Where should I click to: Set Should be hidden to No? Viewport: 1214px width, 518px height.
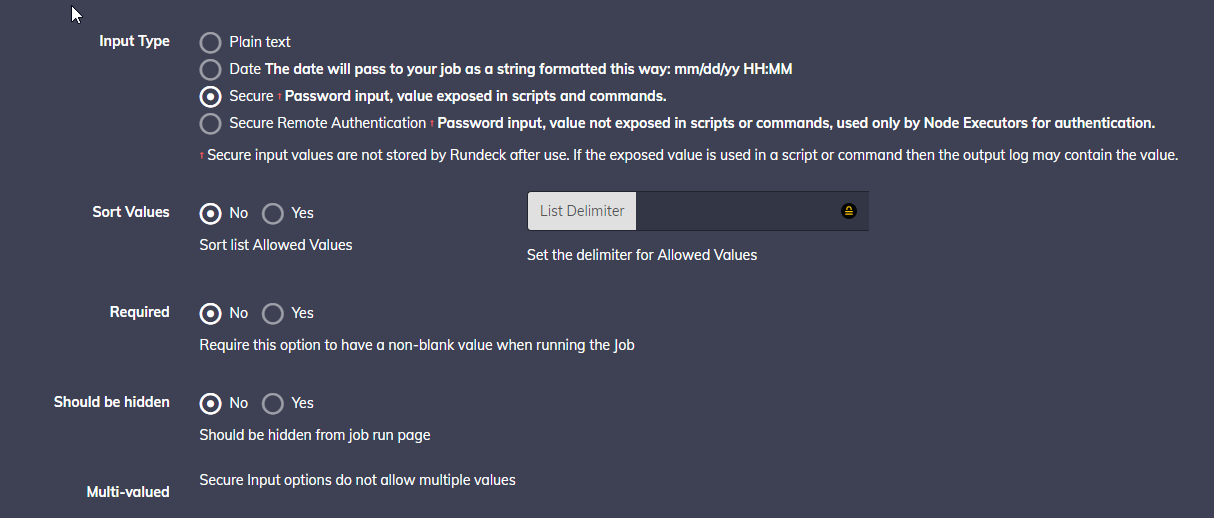pyautogui.click(x=210, y=403)
